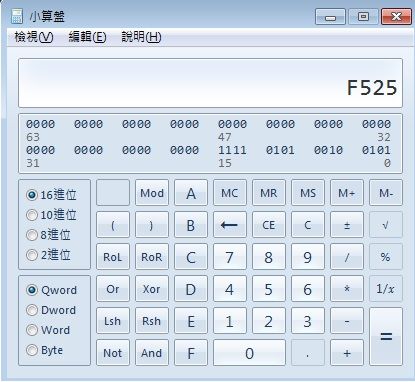The height and width of the screenshot is (382, 415).
Task: Minimize the 小算盤 window
Action: [330, 17]
